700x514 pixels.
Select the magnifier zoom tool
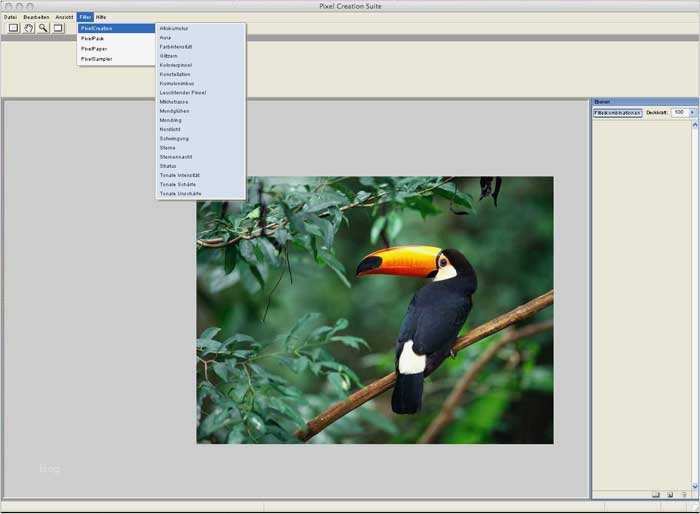[x=43, y=28]
